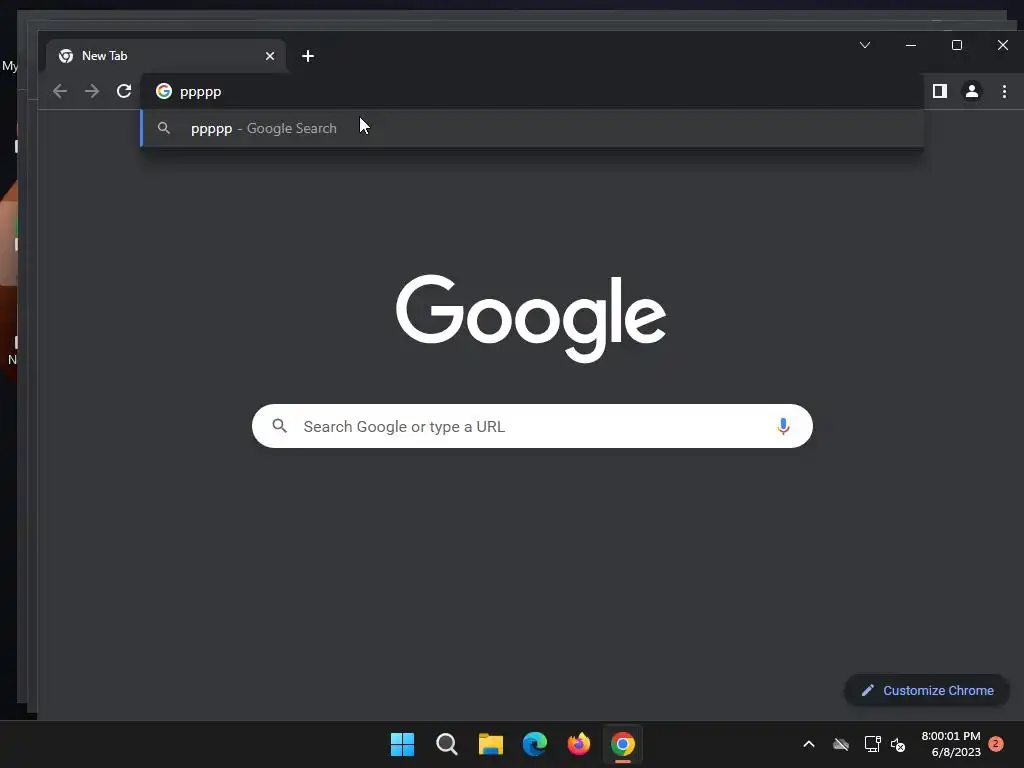Click the browser back arrow
The width and height of the screenshot is (1024, 768).
tap(60, 91)
